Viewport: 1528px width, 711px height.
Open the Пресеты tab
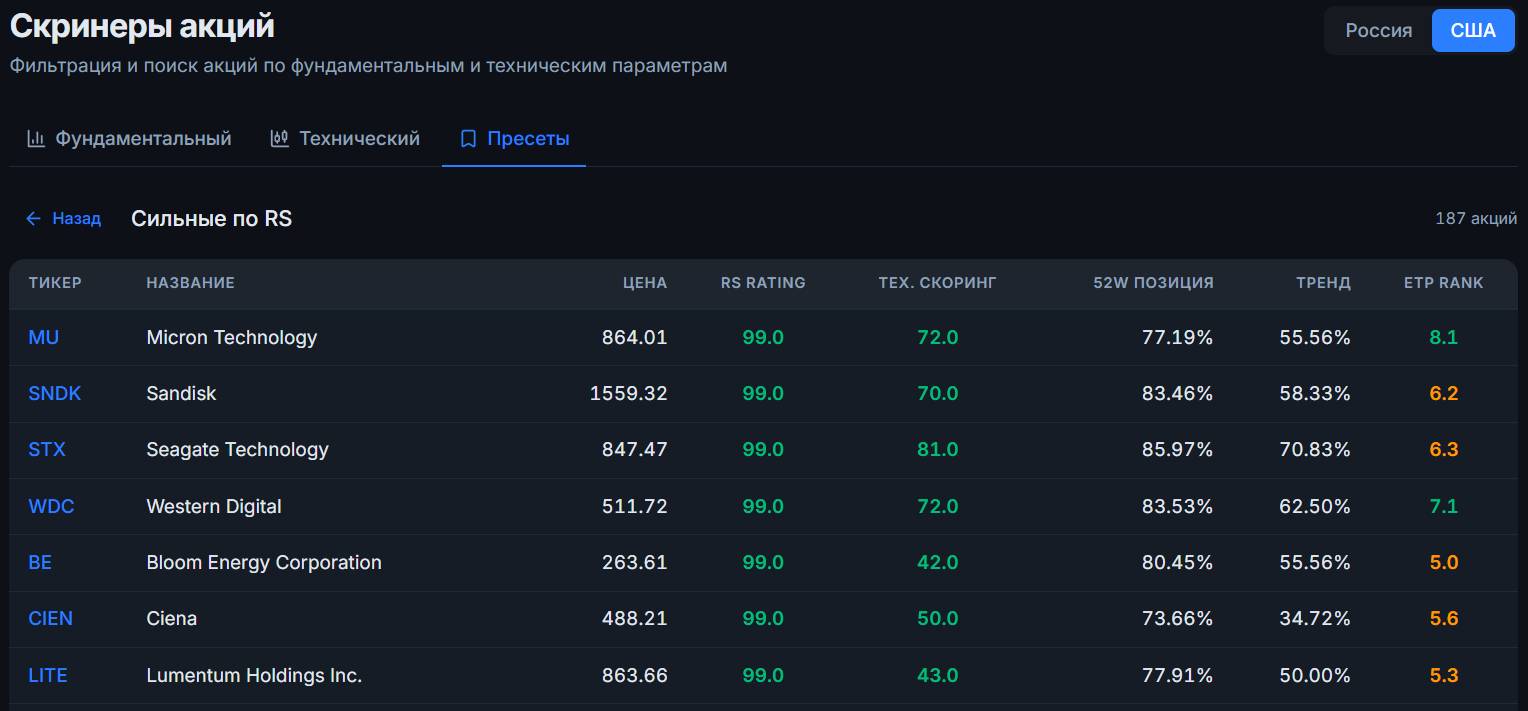point(514,139)
